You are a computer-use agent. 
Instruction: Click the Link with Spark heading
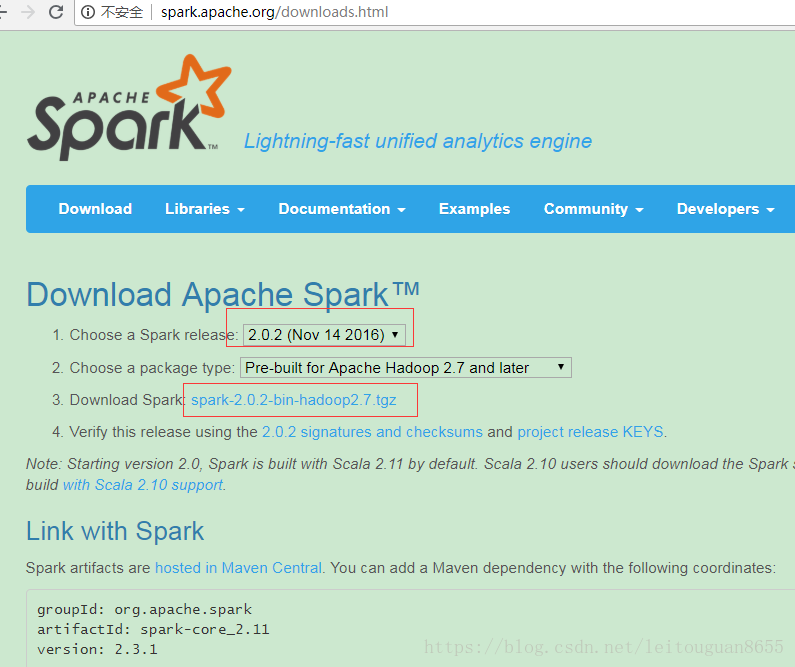115,531
